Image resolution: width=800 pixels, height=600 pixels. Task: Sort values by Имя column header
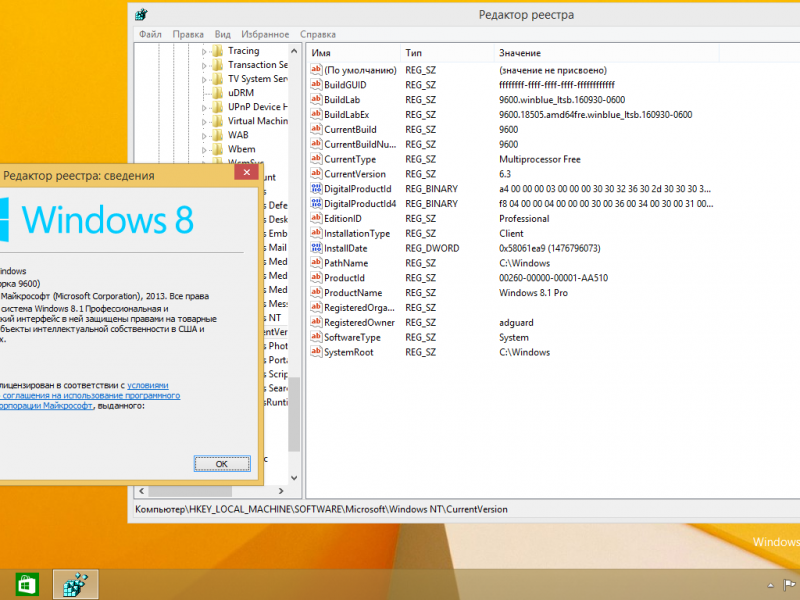[x=354, y=53]
